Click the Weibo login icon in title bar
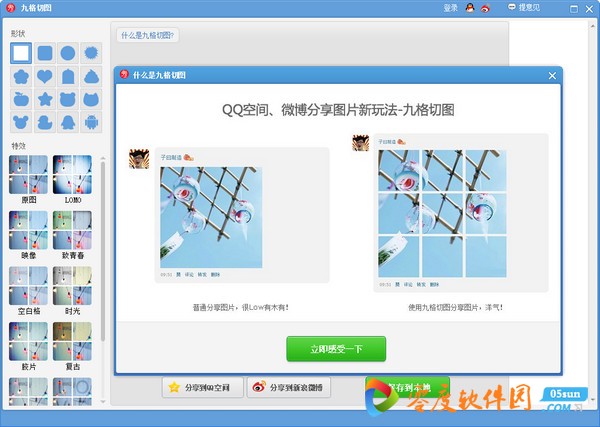 coord(485,8)
